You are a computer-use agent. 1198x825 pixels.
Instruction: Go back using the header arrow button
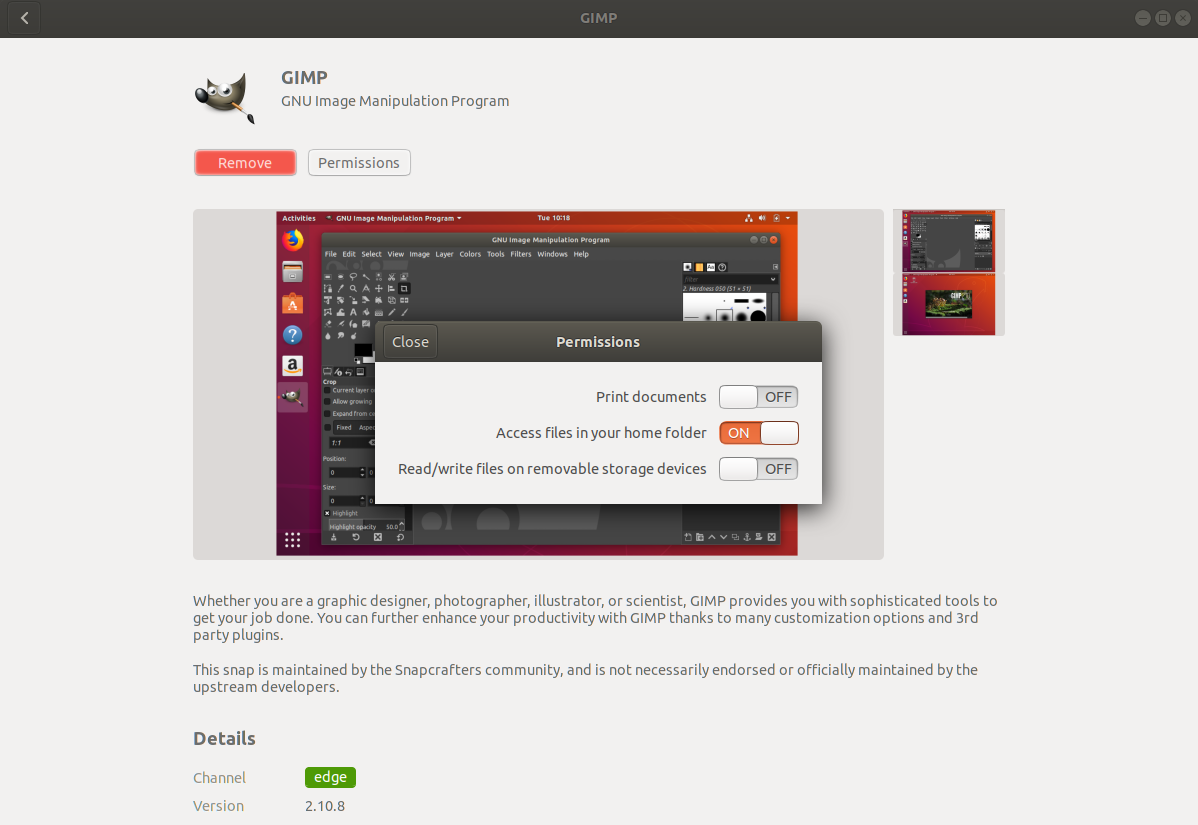(24, 18)
